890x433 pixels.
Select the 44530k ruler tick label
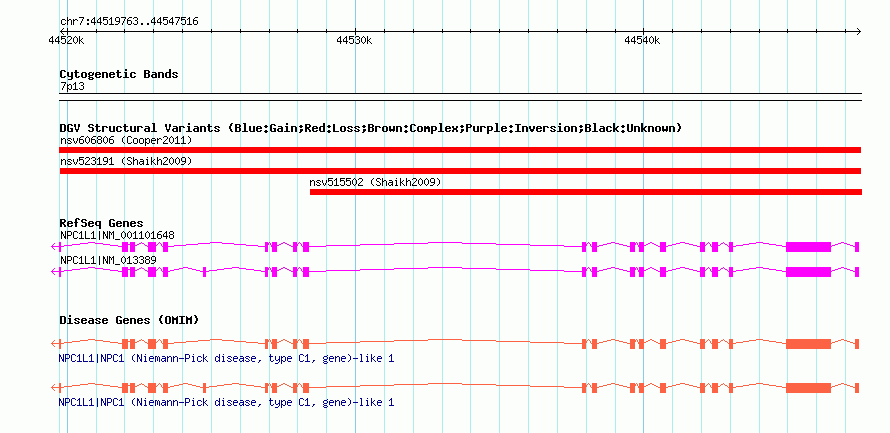coord(355,40)
